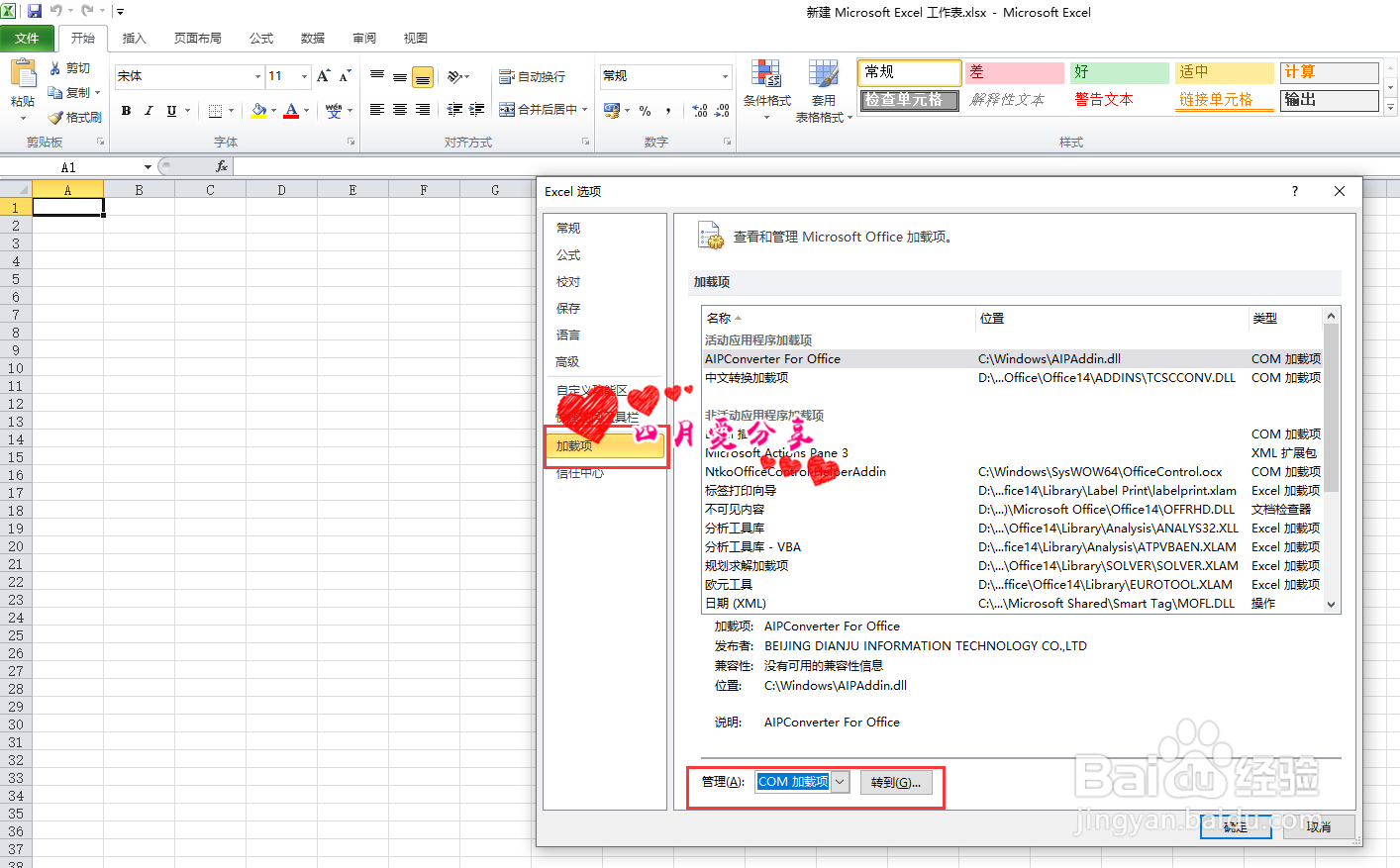The image size is (1400, 868).
Task: Apply yellow fill color bucket
Action: click(x=258, y=111)
